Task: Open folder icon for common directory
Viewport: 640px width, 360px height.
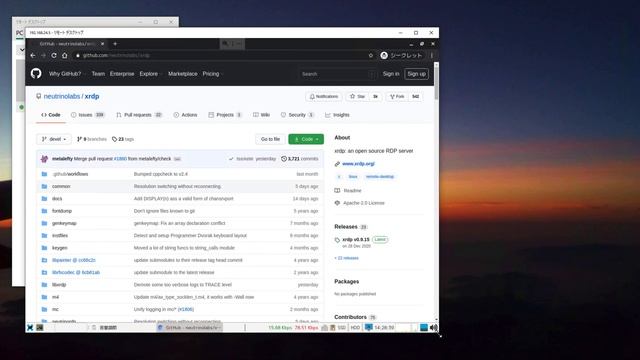Action: click(x=44, y=186)
